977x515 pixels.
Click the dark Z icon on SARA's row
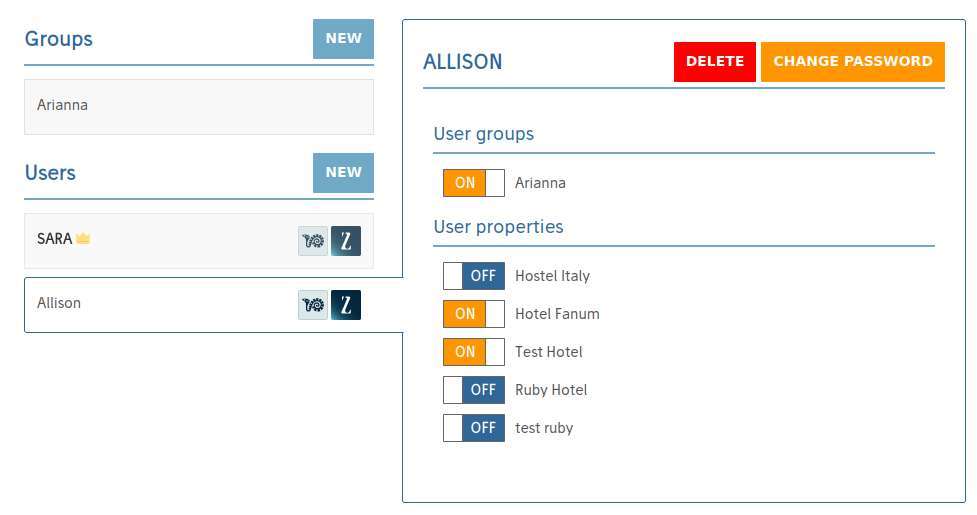[x=346, y=241]
